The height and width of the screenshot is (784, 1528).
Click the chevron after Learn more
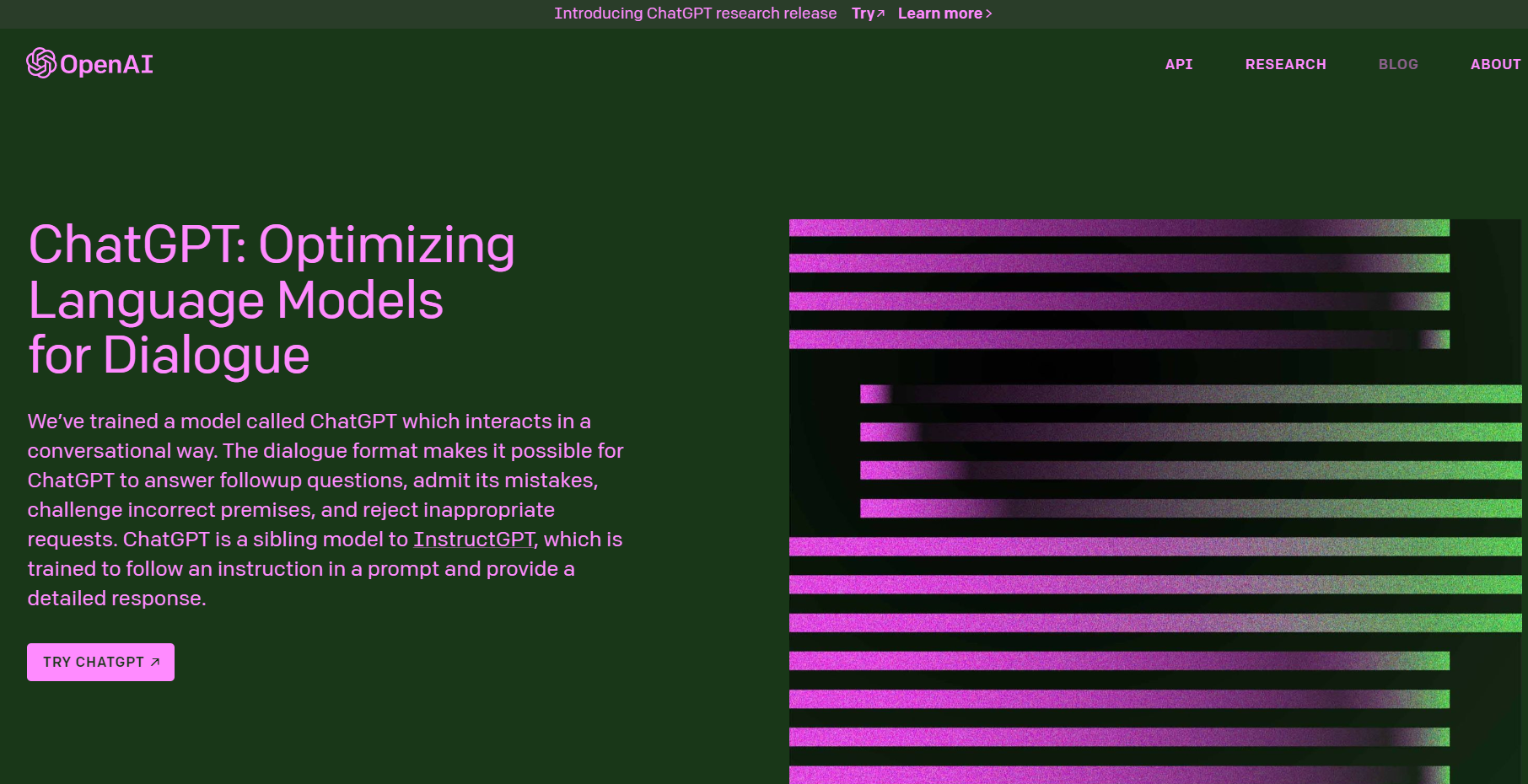[x=989, y=13]
